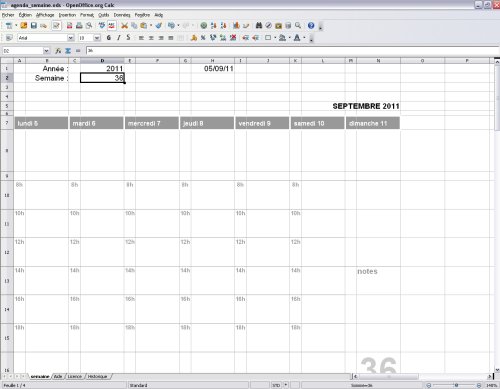Toggle Bold (G) formatting
The height and width of the screenshot is (389, 500).
click(109, 38)
